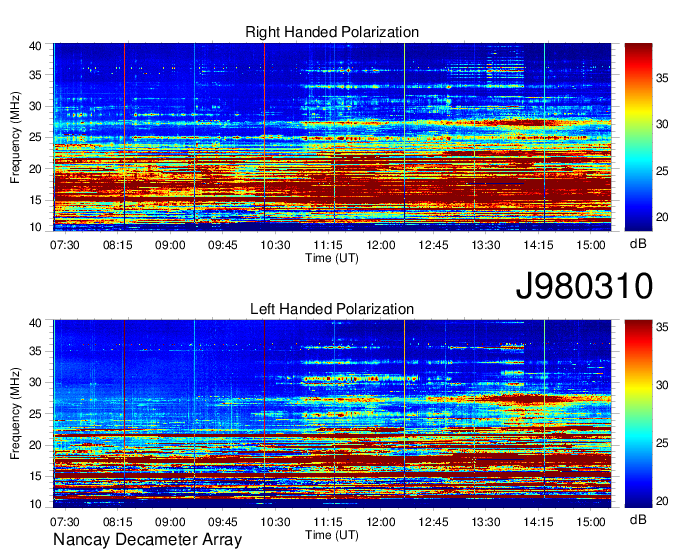Image resolution: width=680 pixels, height=552 pixels.
Task: Click '10:30' time tick on Right Handed plot
Action: pos(275,245)
